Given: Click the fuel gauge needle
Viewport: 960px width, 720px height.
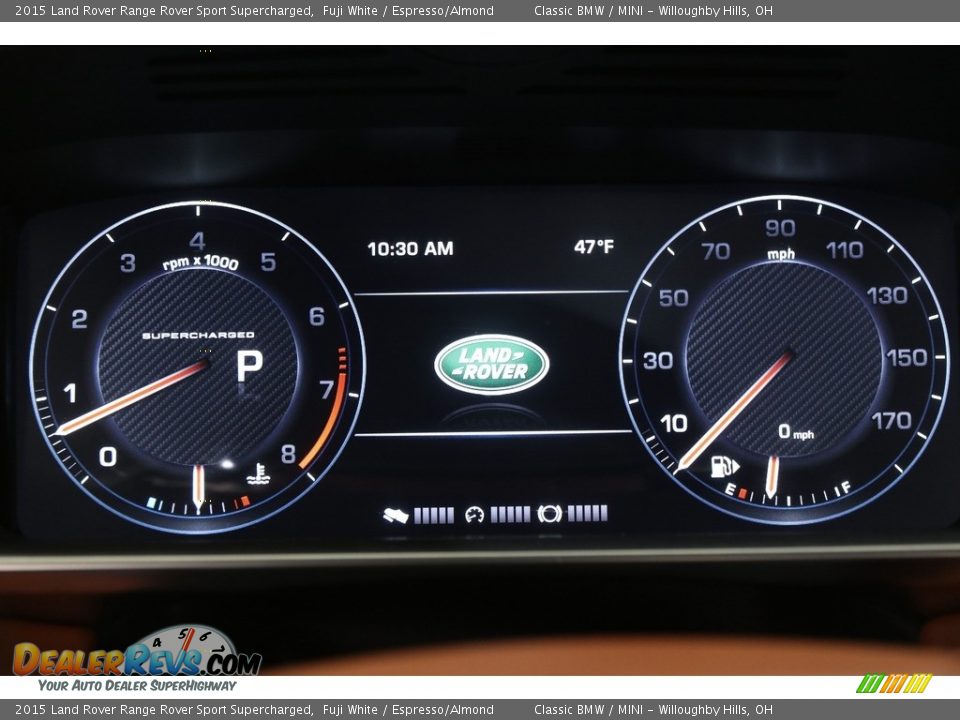Looking at the screenshot, I should tap(772, 476).
